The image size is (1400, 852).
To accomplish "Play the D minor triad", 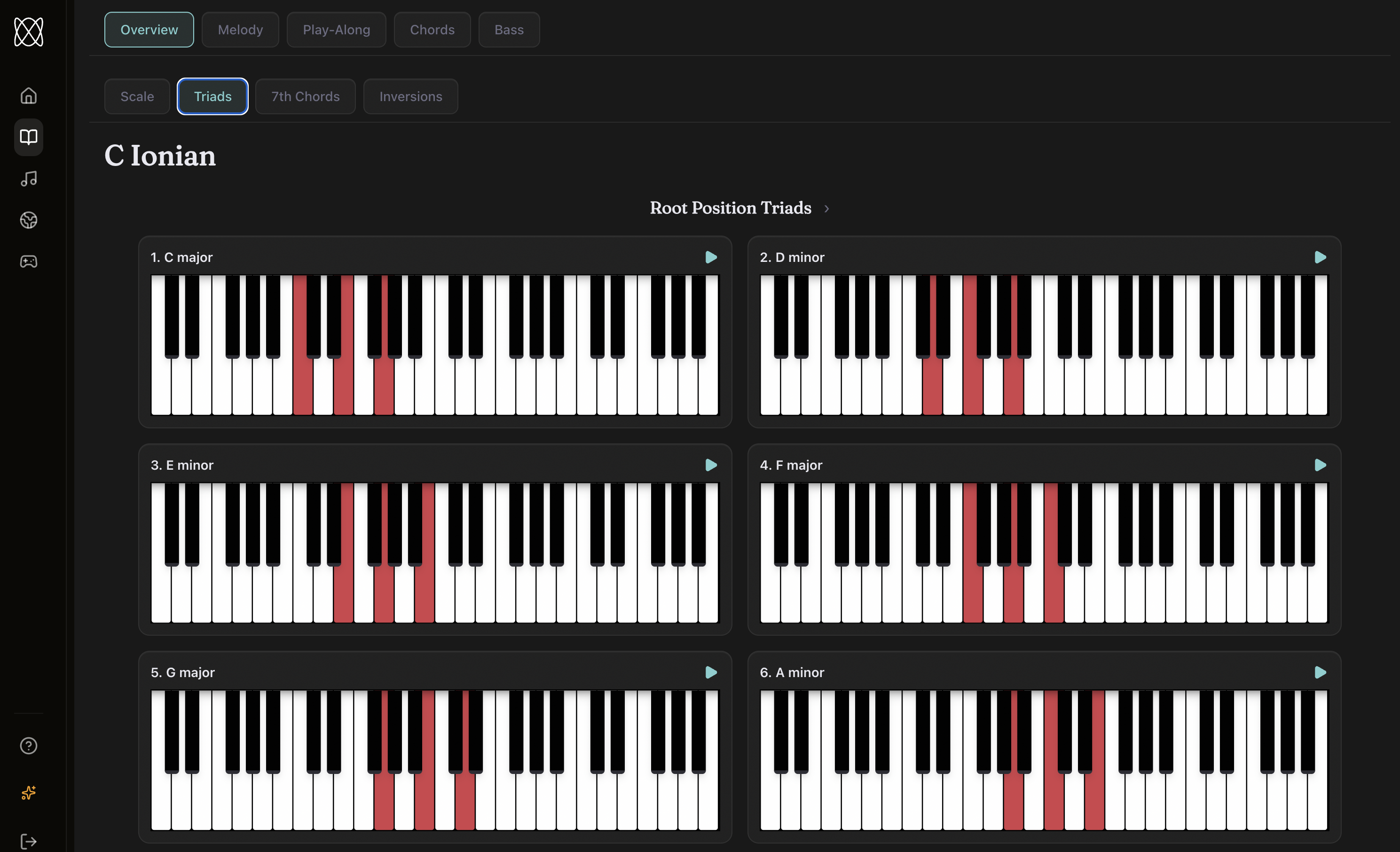I will click(x=1321, y=258).
